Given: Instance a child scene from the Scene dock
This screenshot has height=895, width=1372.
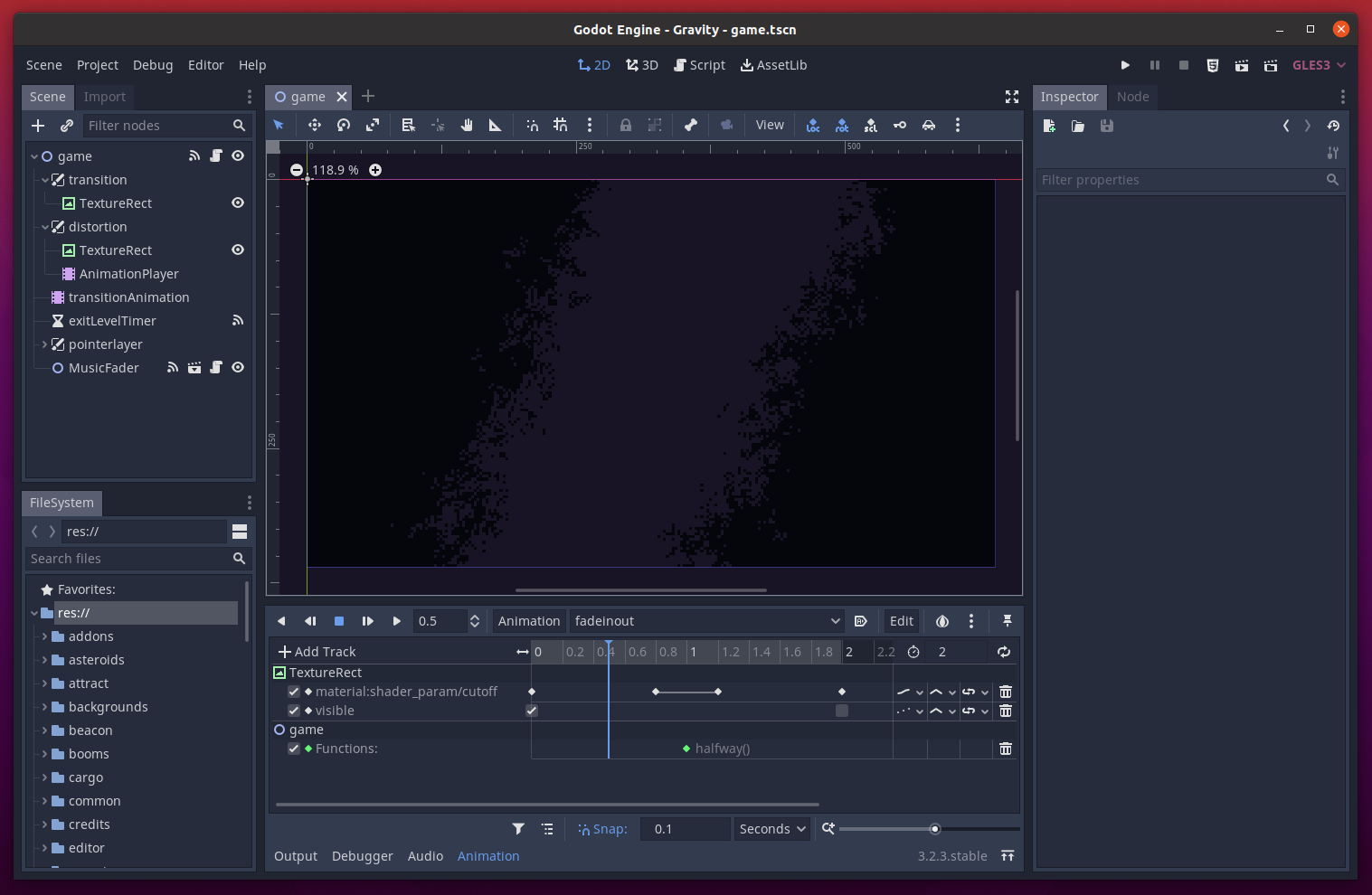Looking at the screenshot, I should (66, 125).
